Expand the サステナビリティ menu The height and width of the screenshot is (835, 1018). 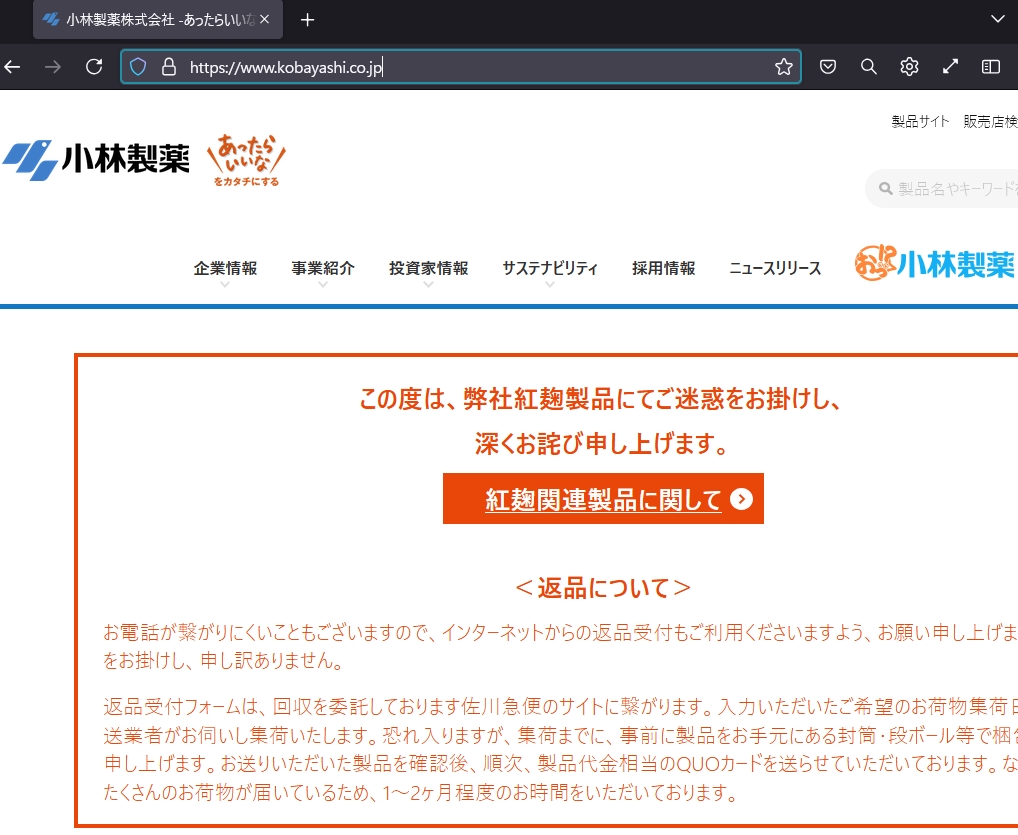tap(550, 268)
